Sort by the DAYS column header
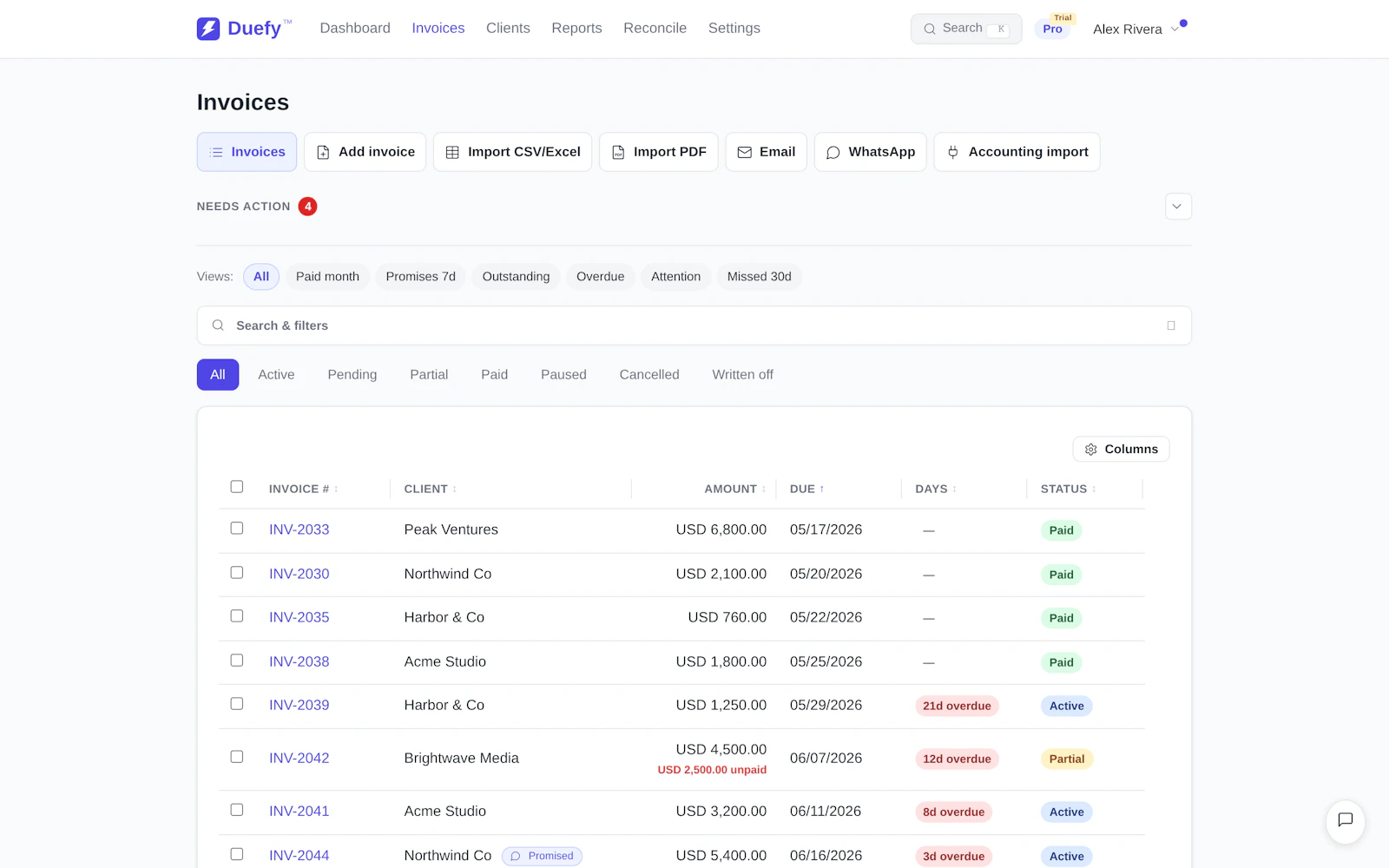This screenshot has width=1389, height=868. pyautogui.click(x=936, y=490)
